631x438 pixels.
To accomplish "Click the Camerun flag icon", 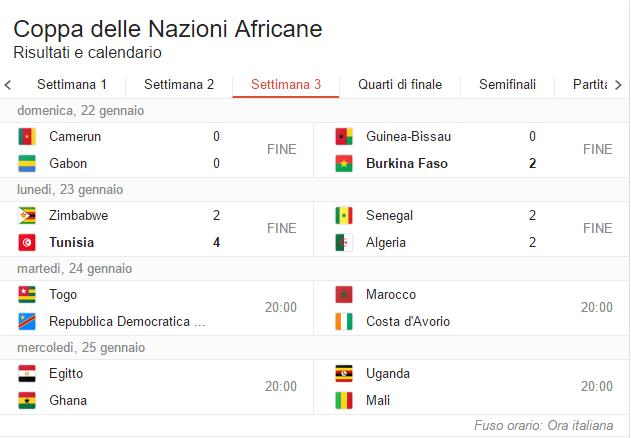I will pos(27,137).
